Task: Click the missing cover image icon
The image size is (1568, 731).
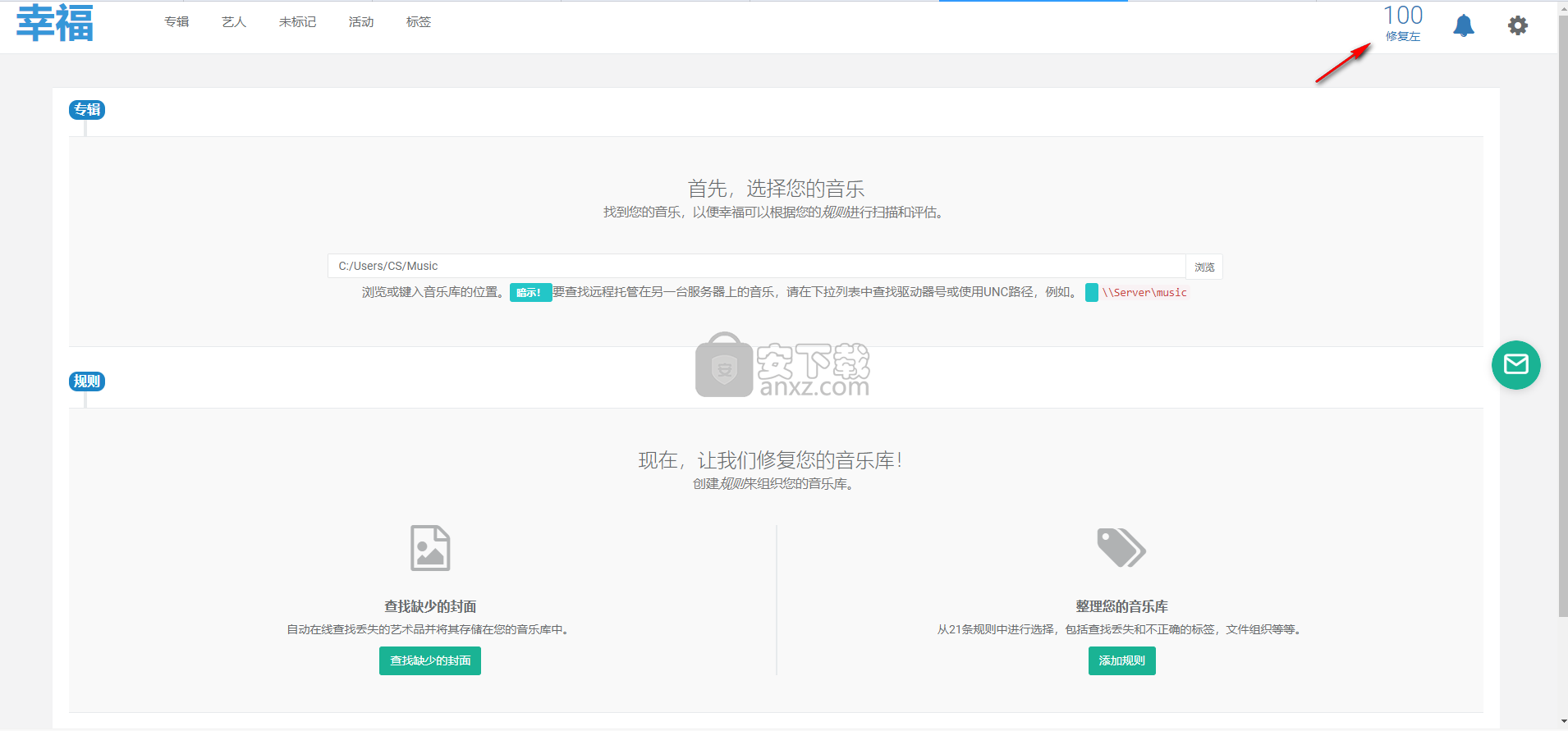Action: click(x=430, y=547)
